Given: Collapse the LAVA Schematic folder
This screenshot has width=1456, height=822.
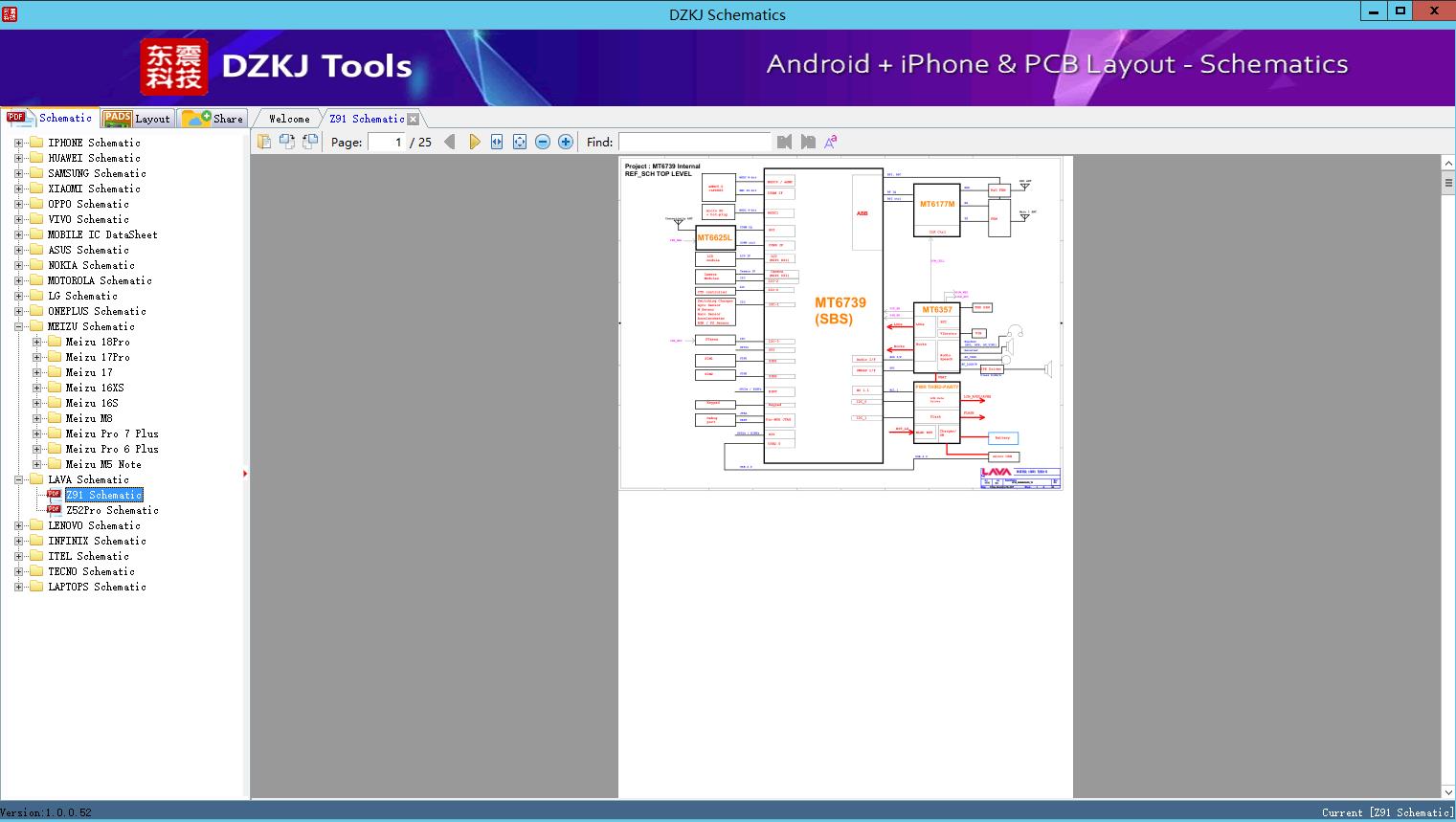Looking at the screenshot, I should (19, 479).
